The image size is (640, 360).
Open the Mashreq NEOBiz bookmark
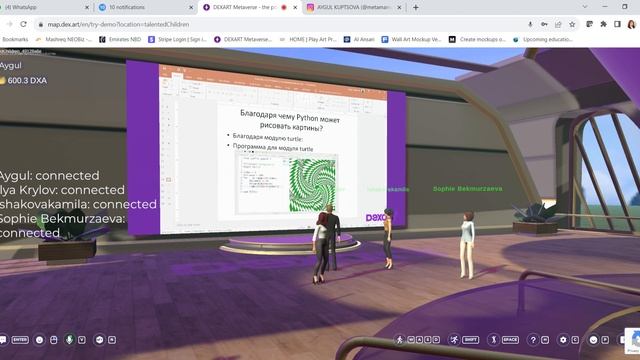[64, 39]
